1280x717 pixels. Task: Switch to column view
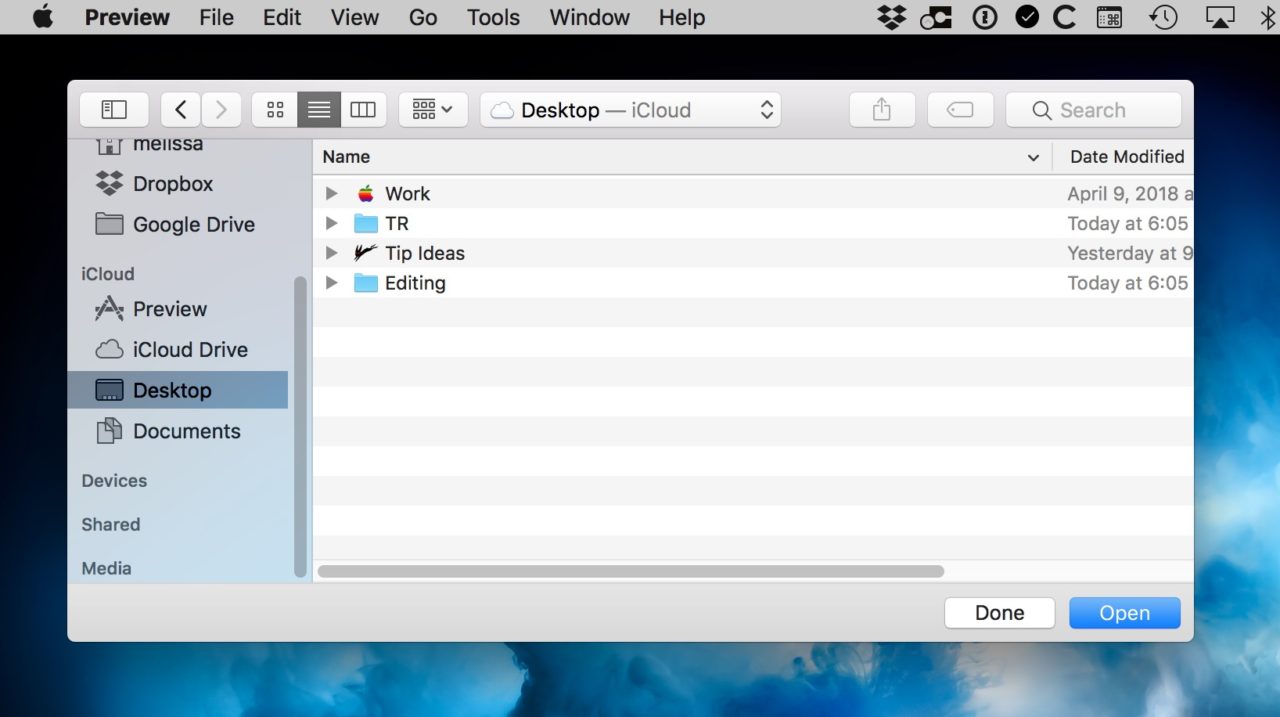click(x=363, y=110)
